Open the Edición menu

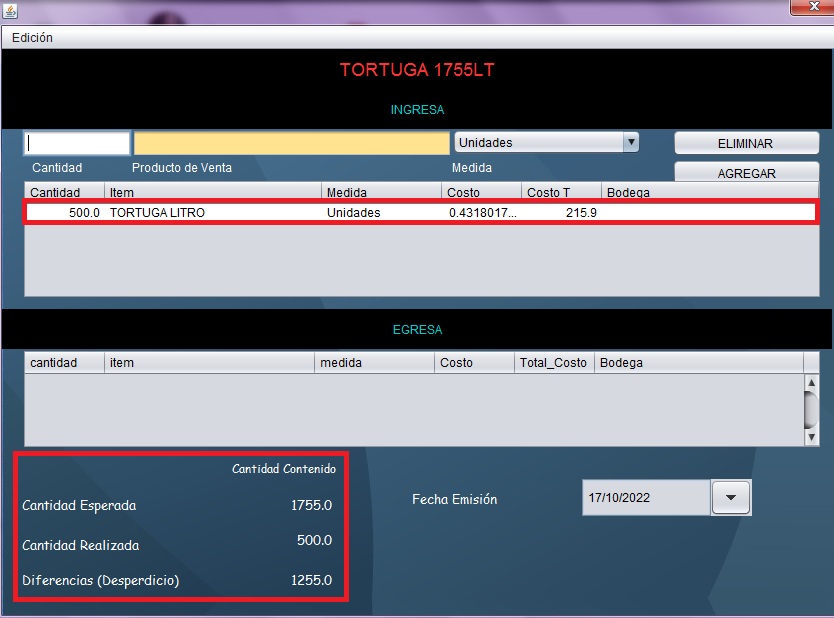pos(32,37)
